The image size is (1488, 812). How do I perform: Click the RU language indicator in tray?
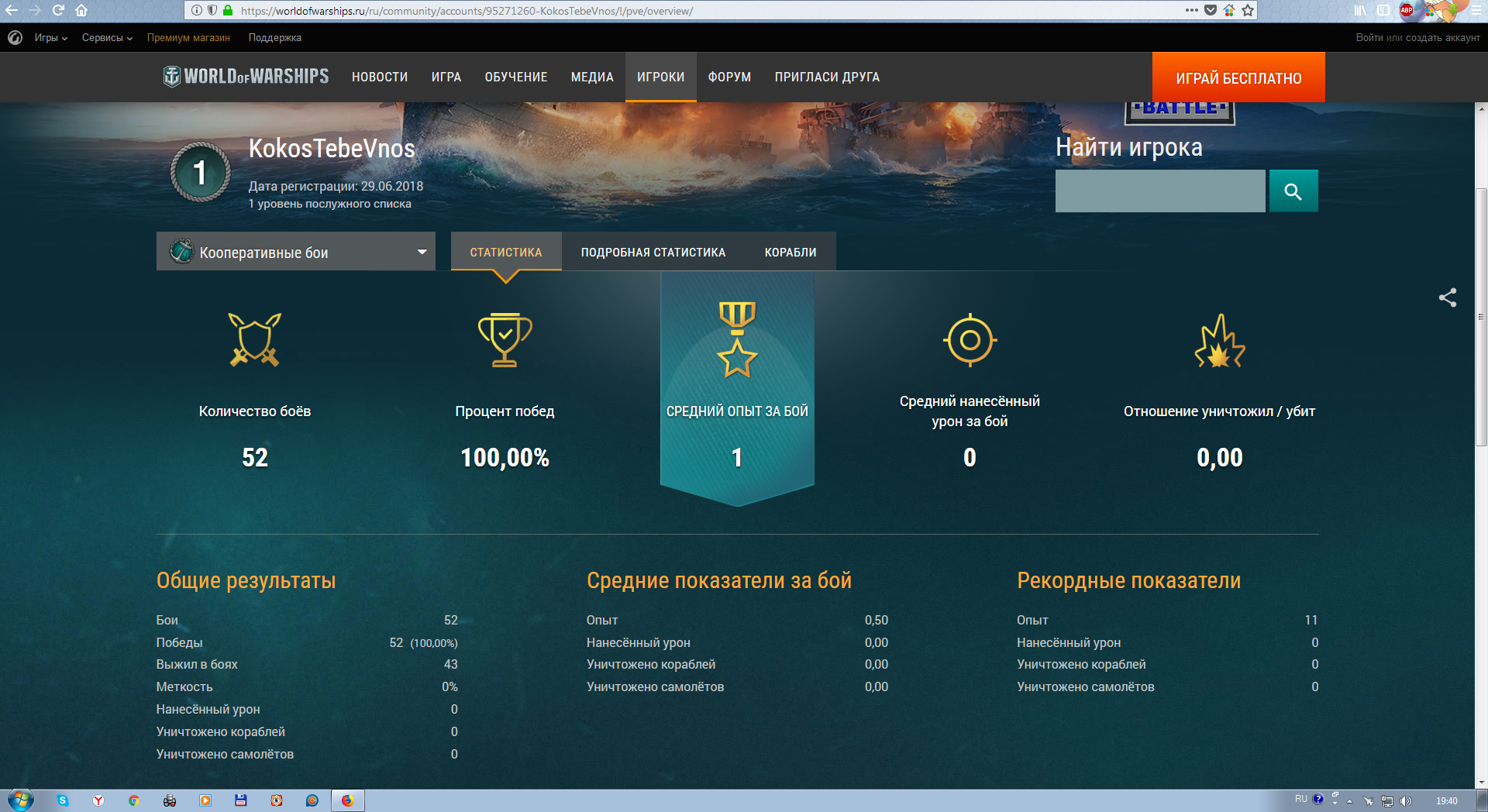pos(1300,799)
